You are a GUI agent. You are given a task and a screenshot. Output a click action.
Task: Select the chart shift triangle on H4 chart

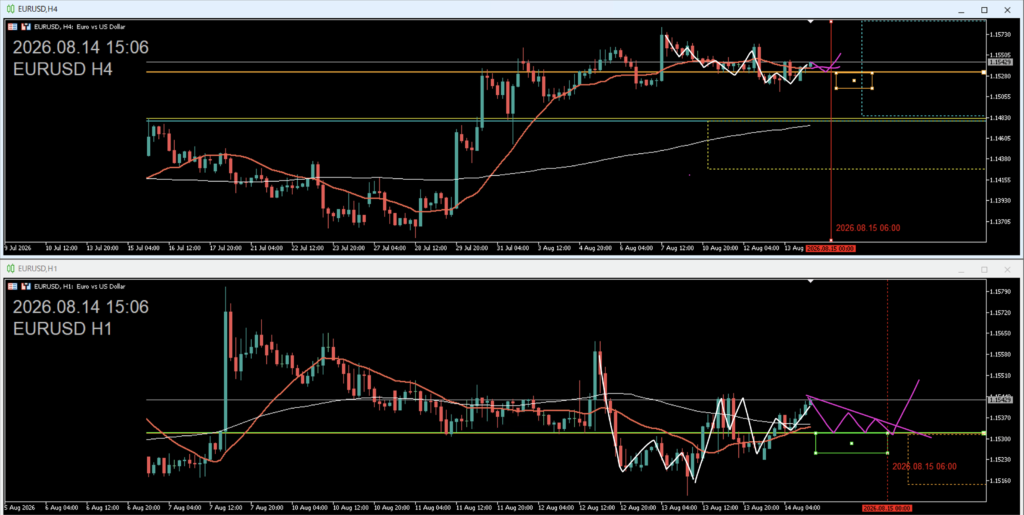[x=810, y=22]
